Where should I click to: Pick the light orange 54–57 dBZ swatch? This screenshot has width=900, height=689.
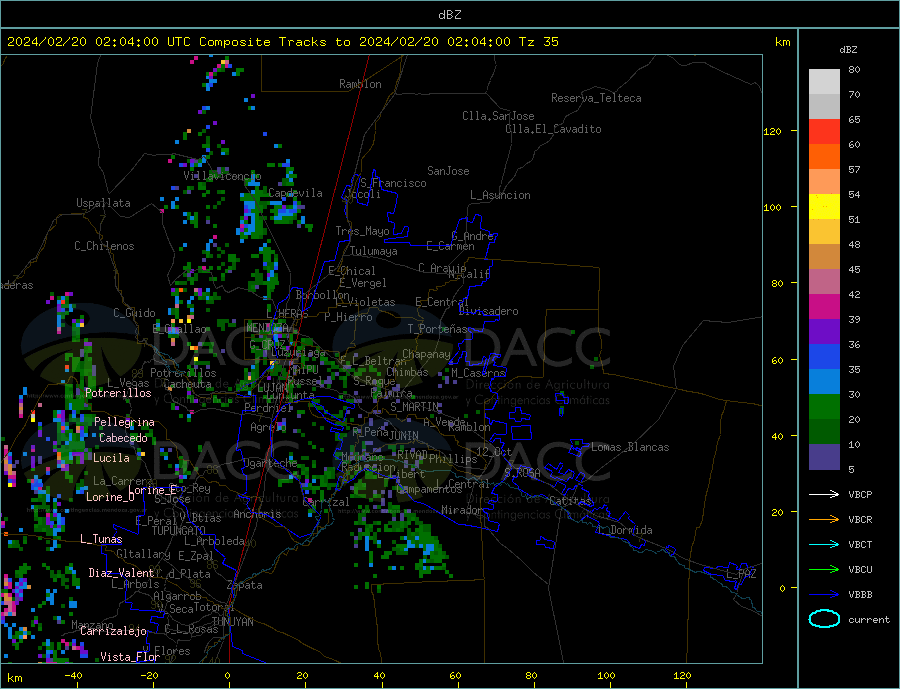824,181
